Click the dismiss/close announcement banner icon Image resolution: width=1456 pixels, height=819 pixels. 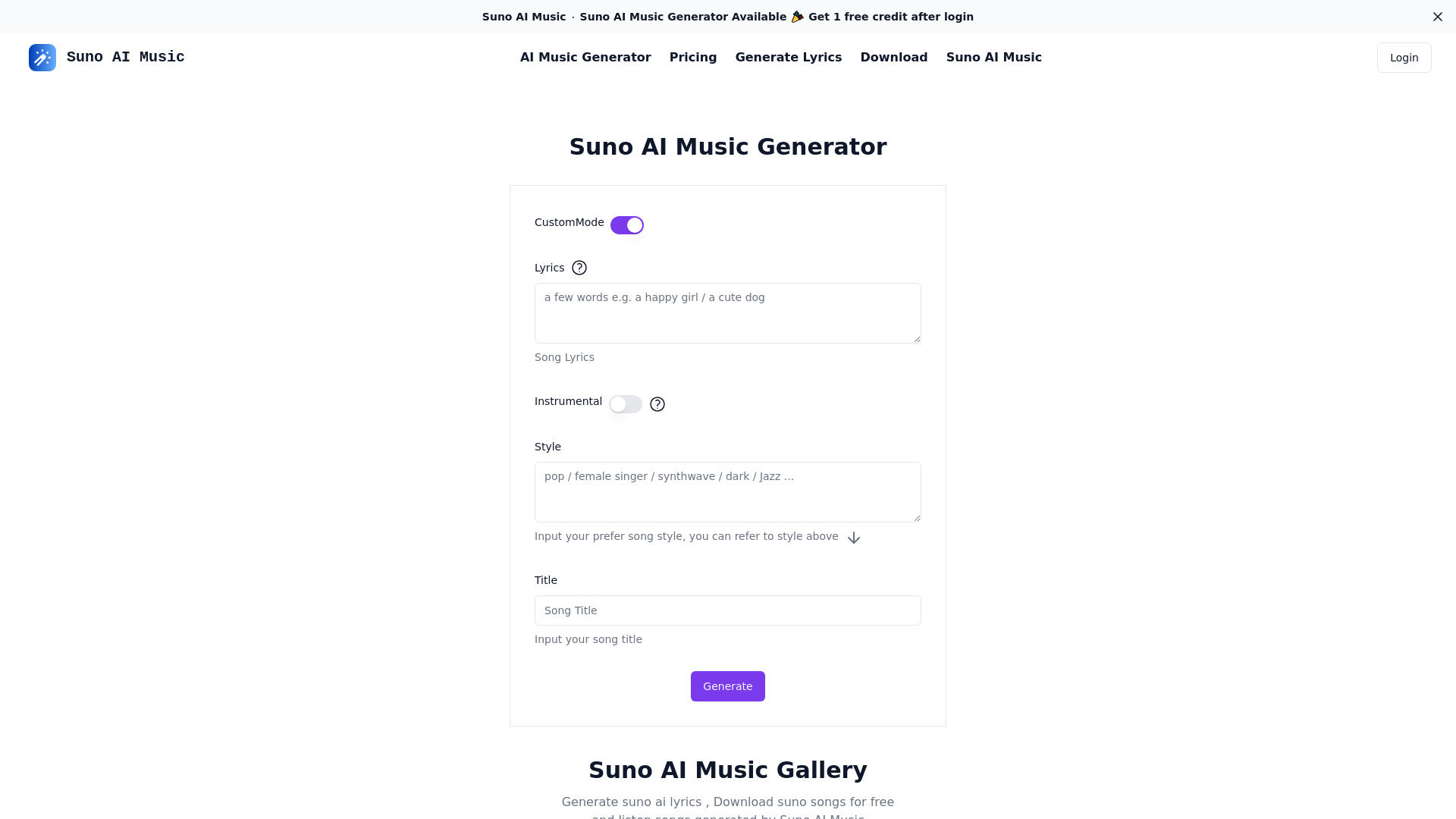1438,16
